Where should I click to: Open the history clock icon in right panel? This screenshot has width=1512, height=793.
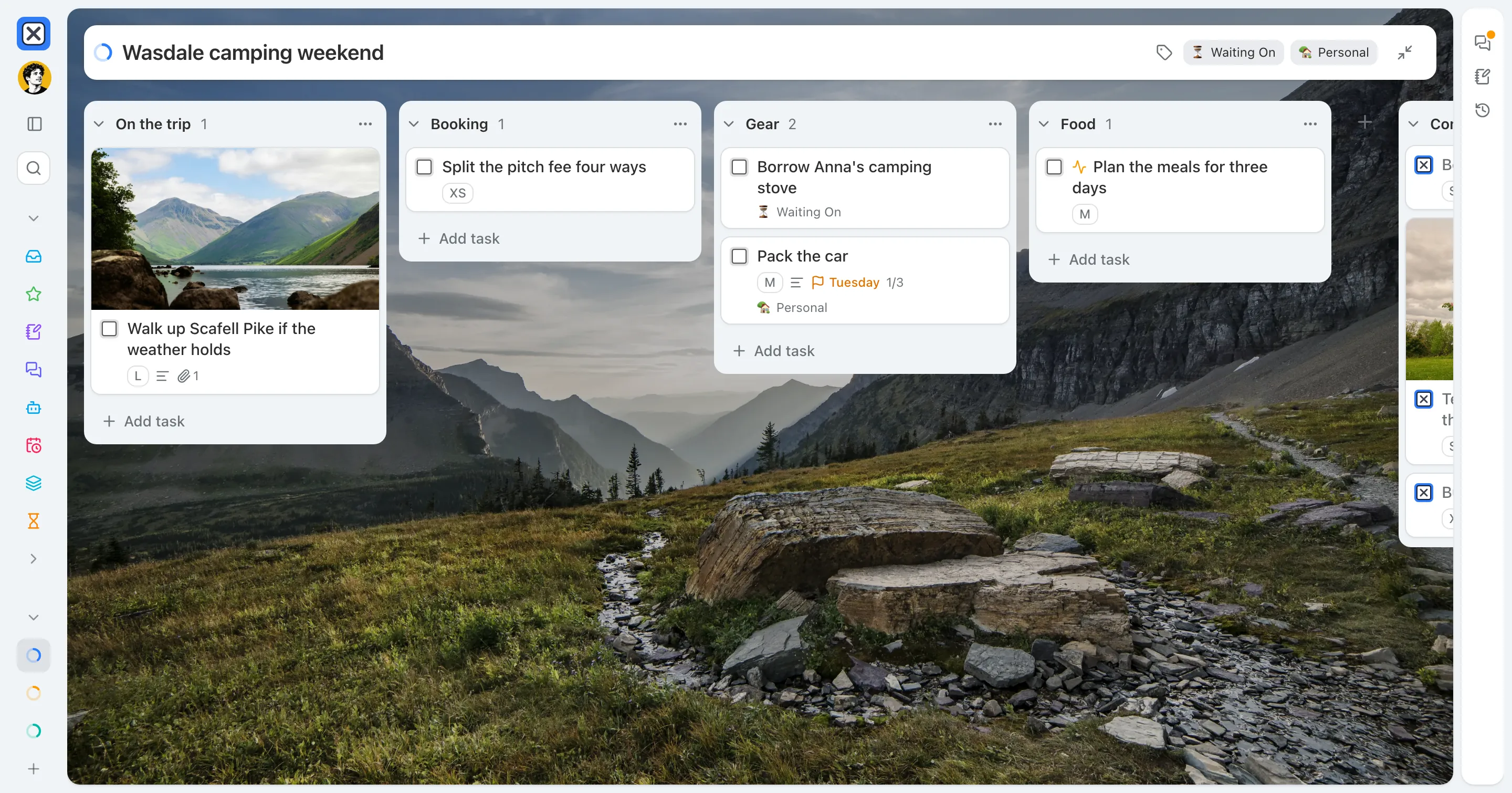tap(1483, 110)
